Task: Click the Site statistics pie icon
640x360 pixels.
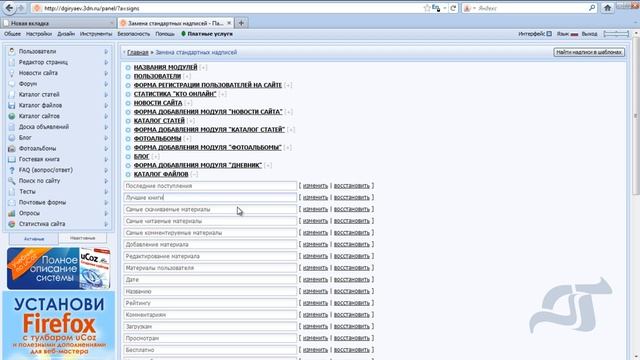Action: [x=12, y=224]
